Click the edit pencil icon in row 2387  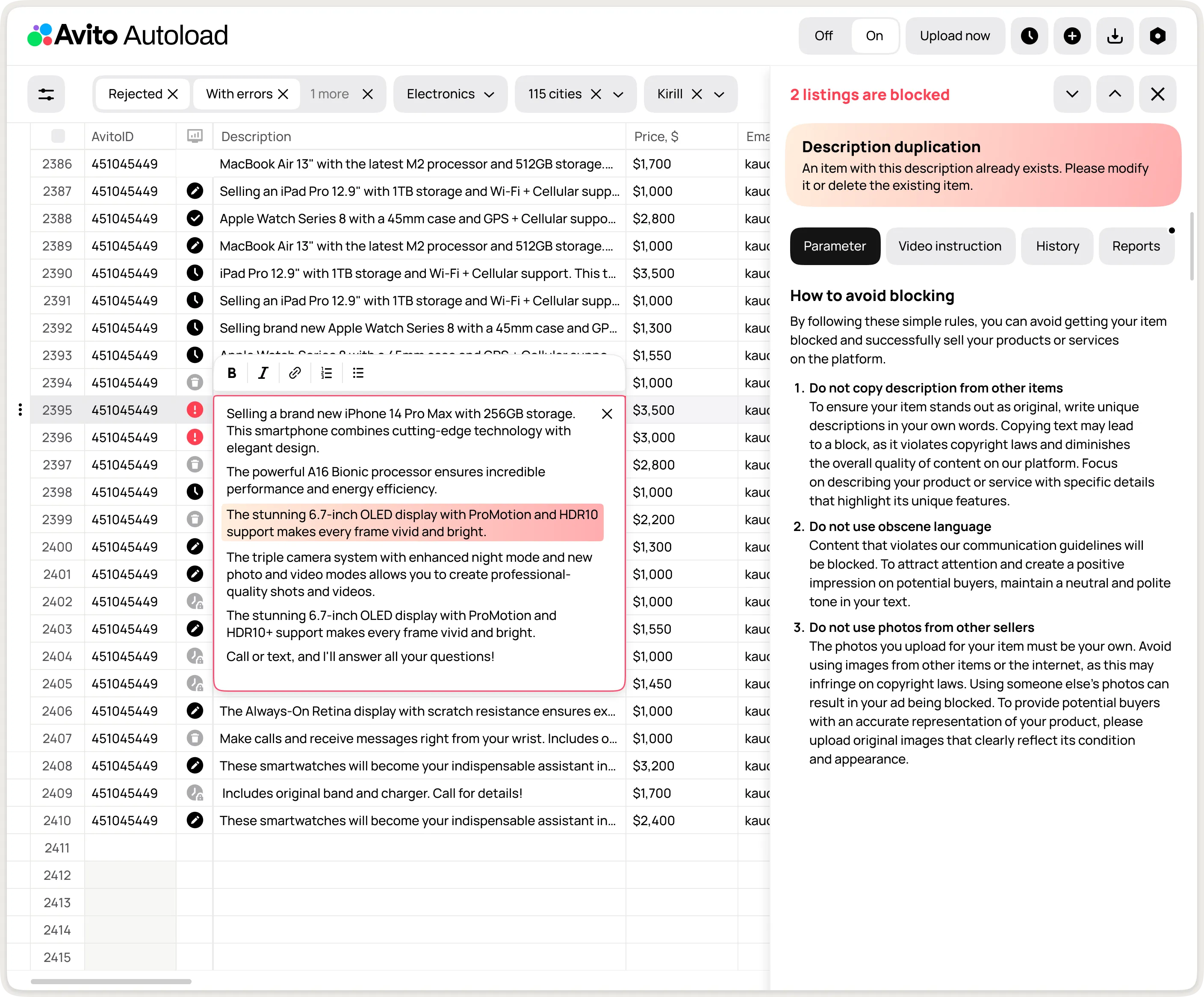(x=195, y=191)
